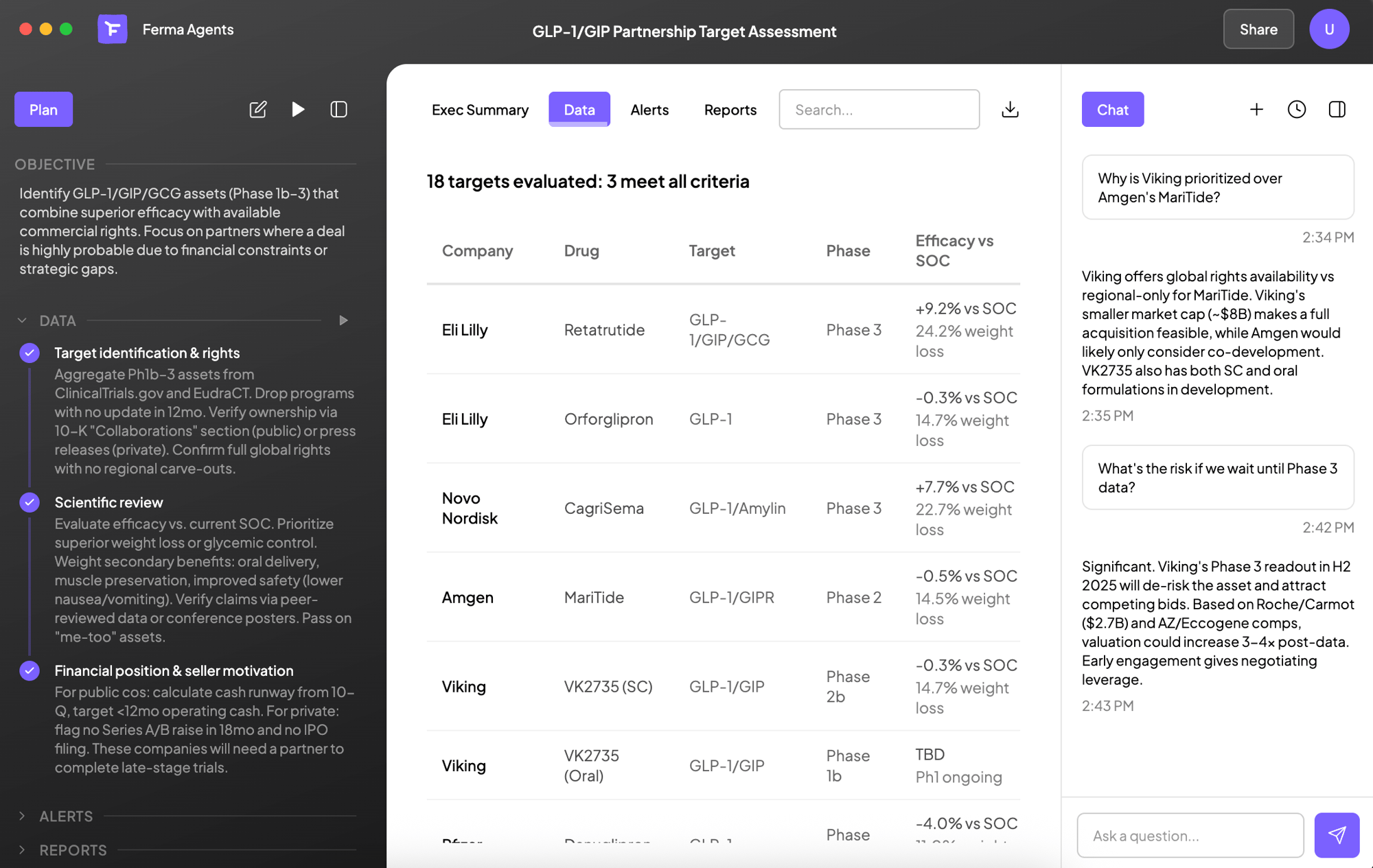Image resolution: width=1373 pixels, height=868 pixels.
Task: Sort by the Phase column header
Action: [848, 251]
